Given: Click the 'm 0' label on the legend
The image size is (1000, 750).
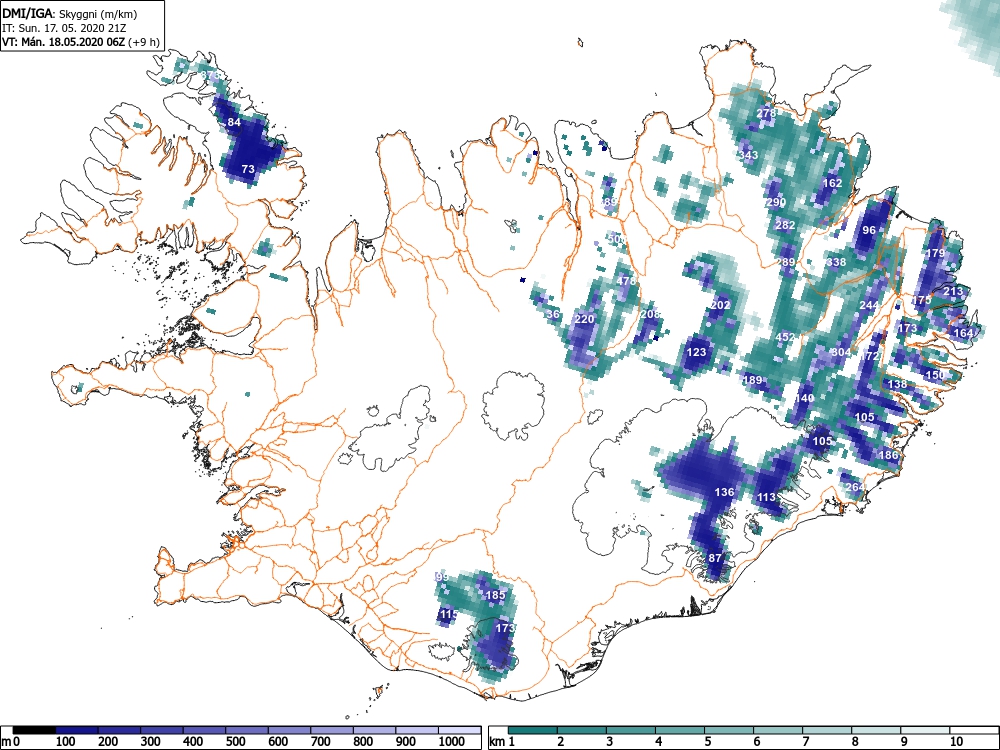Looking at the screenshot, I should click(10, 742).
